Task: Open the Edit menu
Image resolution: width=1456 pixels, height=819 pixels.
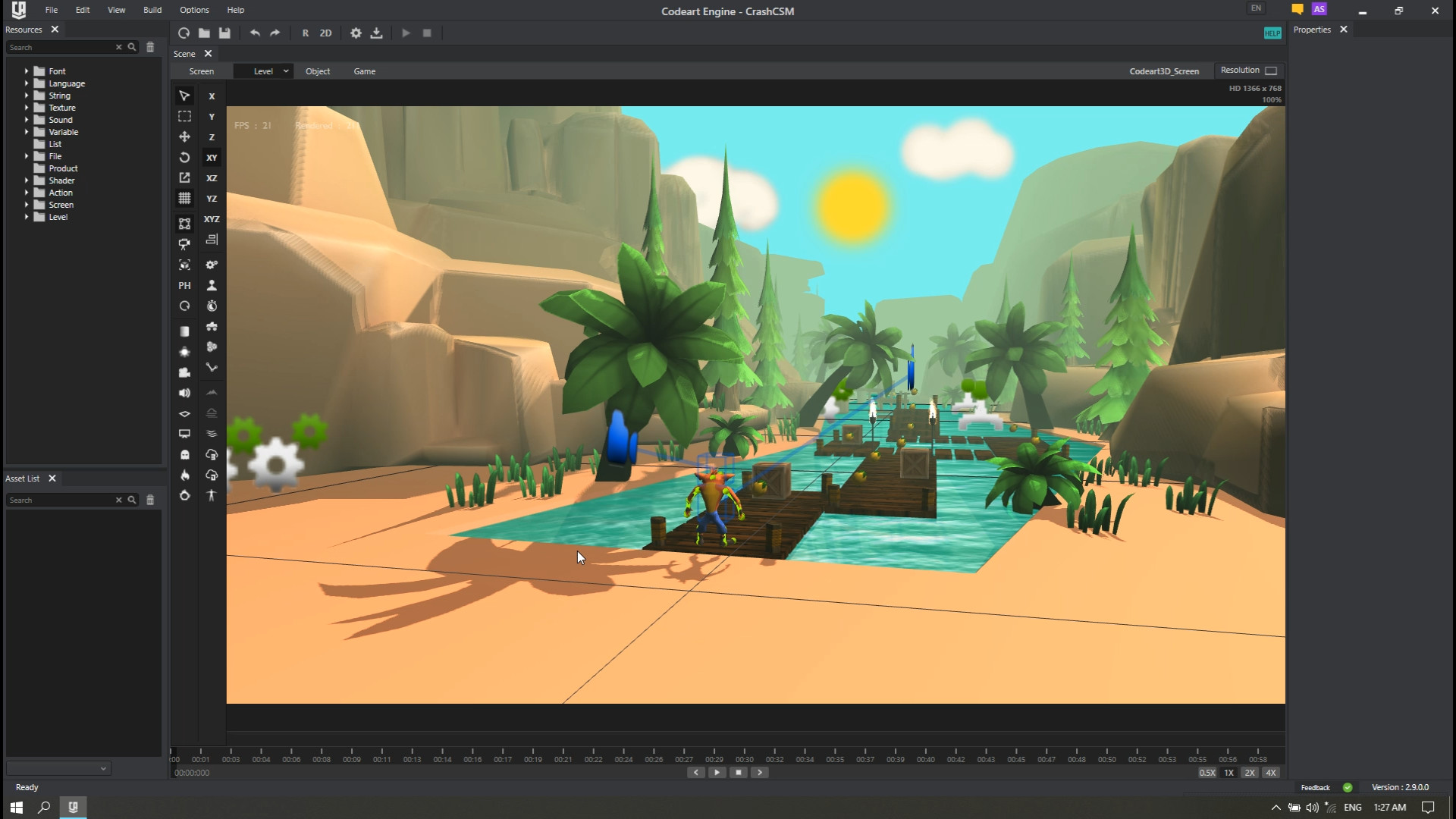Action: [83, 10]
